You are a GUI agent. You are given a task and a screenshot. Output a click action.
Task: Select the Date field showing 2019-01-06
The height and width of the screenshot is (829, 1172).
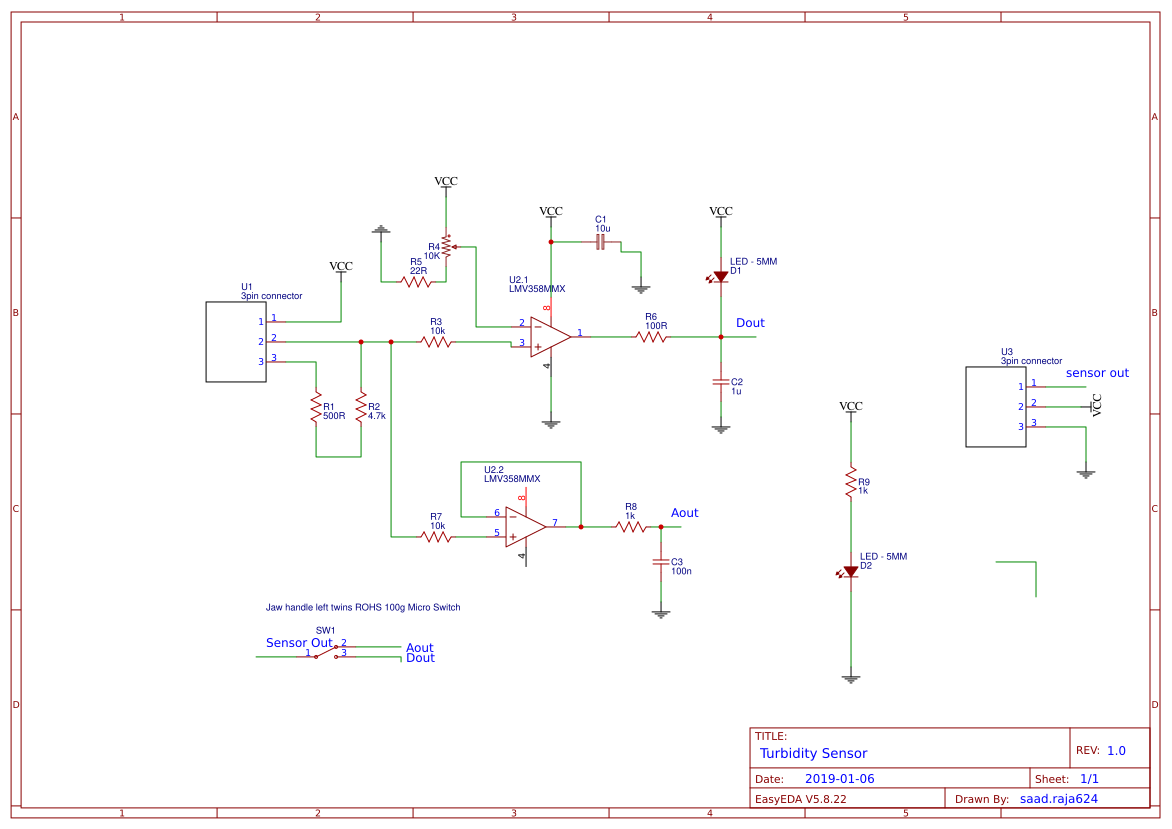838,777
